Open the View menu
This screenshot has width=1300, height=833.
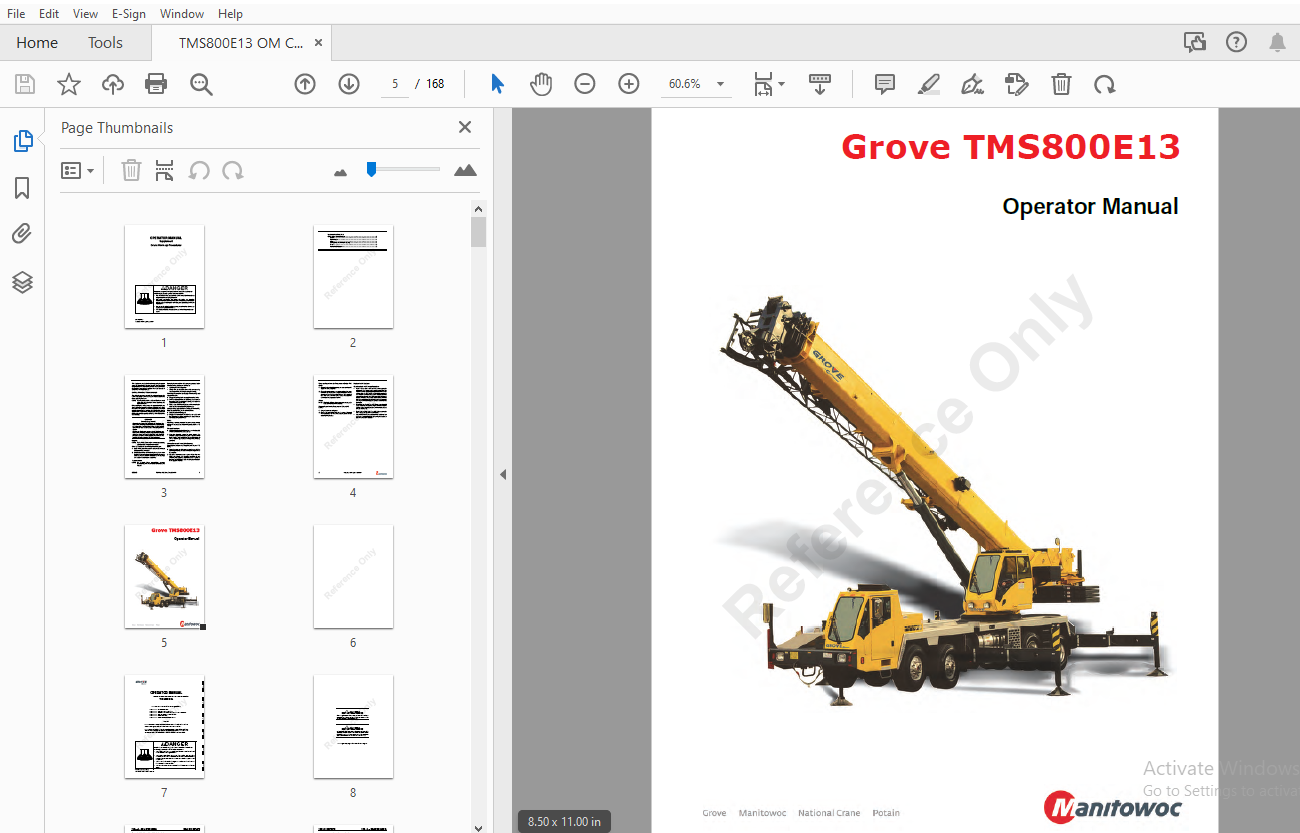(86, 13)
